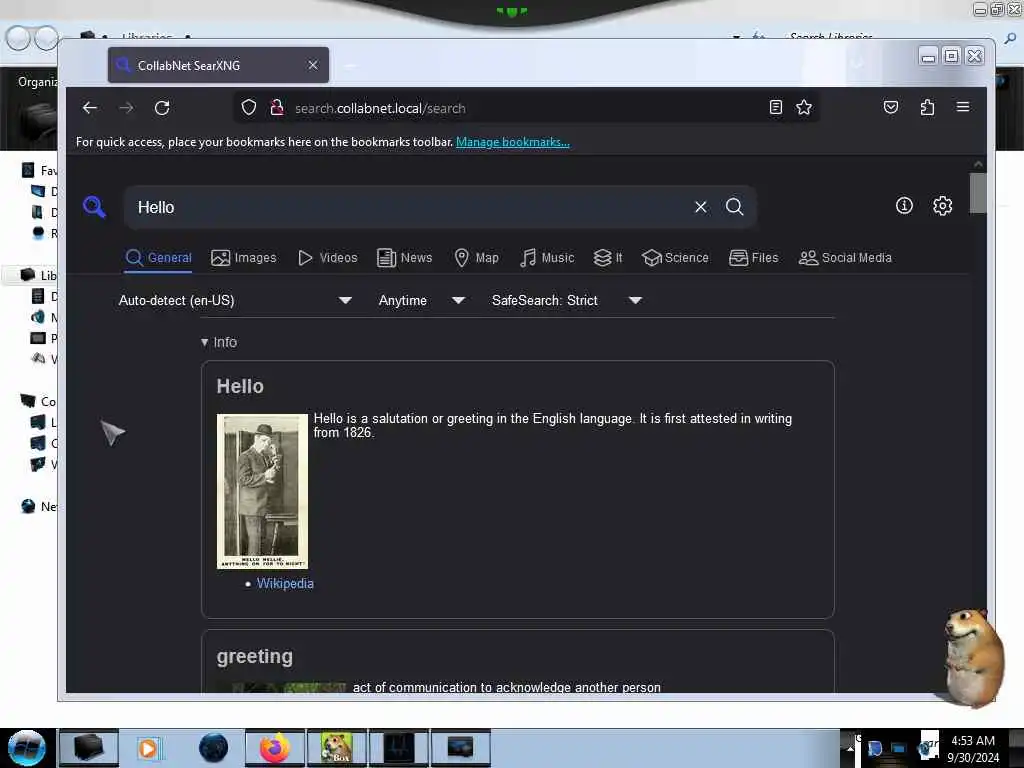Screen dimensions: 1024x768
Task: Open the Firefox taskbar icon
Action: [275, 748]
